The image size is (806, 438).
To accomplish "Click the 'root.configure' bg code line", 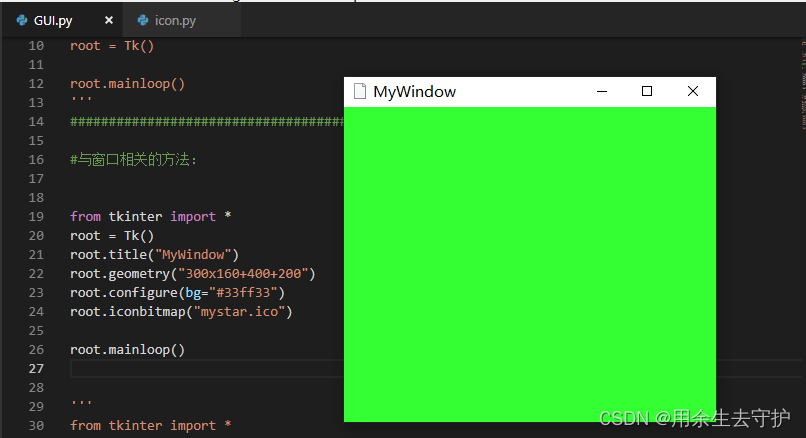I will (x=177, y=293).
